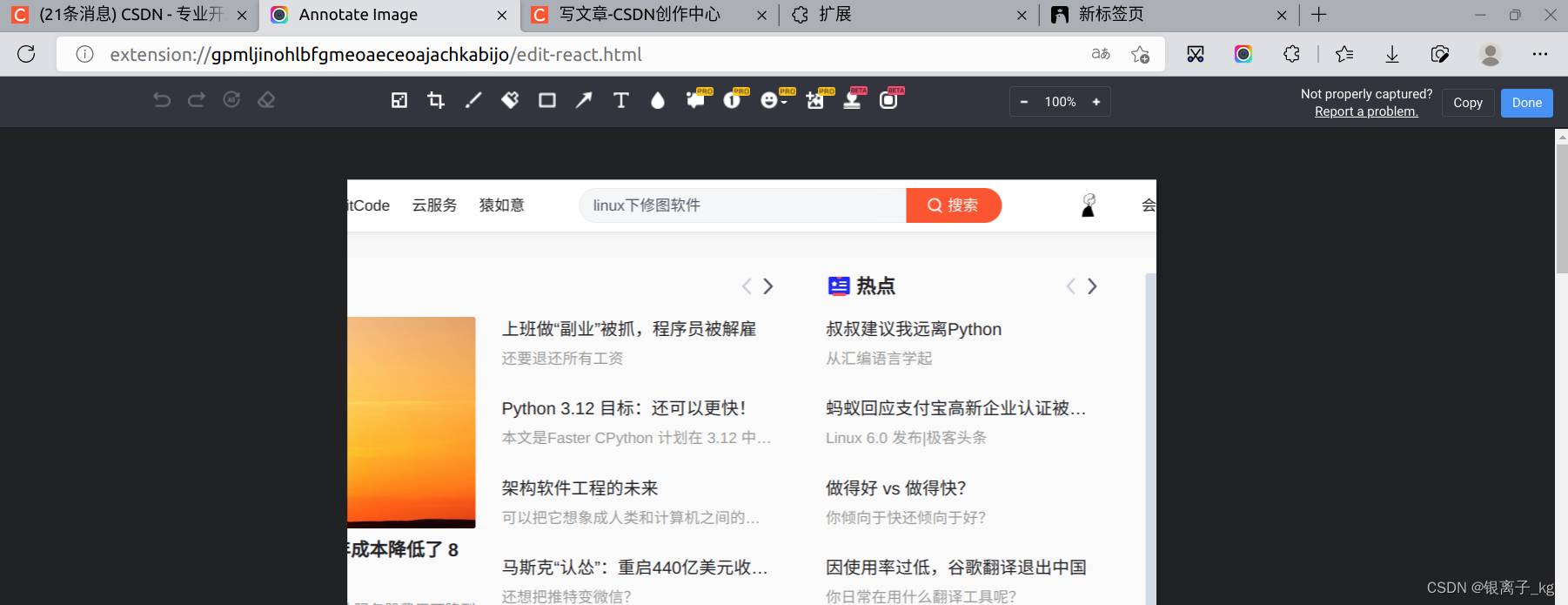The width and height of the screenshot is (1568, 605).
Task: Click the next arrow beside 热点 section
Action: (x=1093, y=286)
